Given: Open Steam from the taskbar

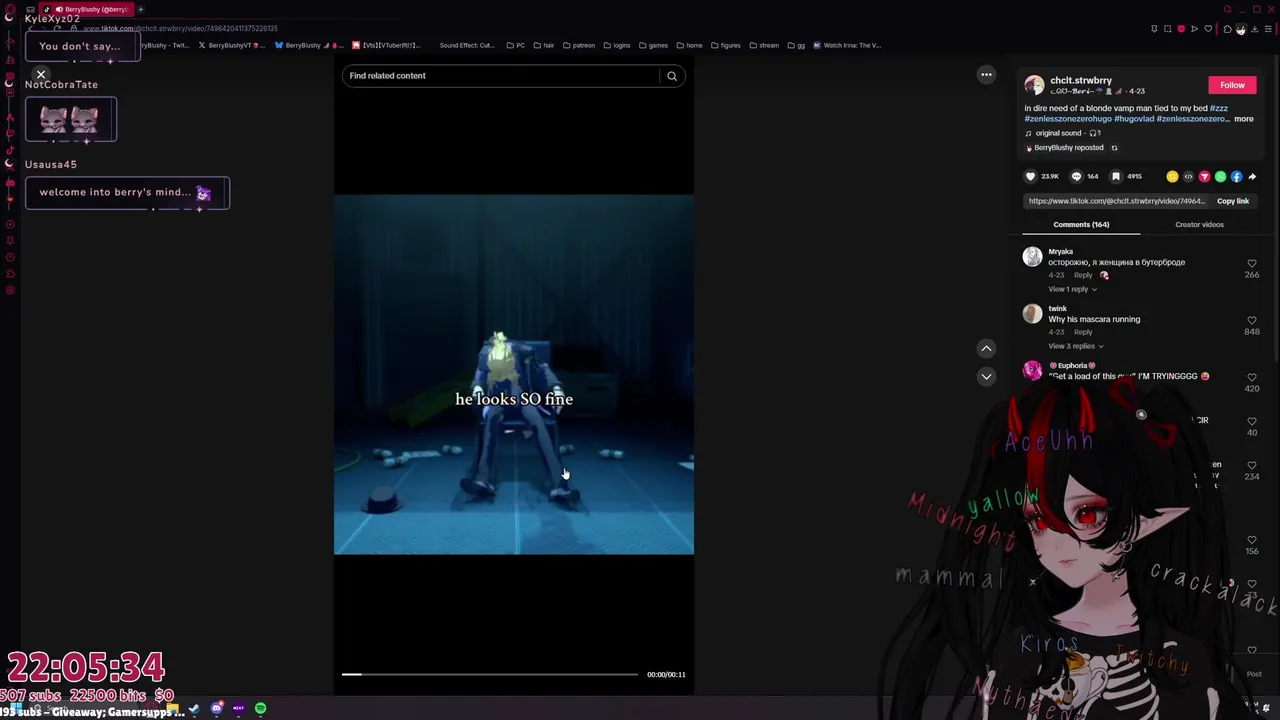Looking at the screenshot, I should pos(194,709).
